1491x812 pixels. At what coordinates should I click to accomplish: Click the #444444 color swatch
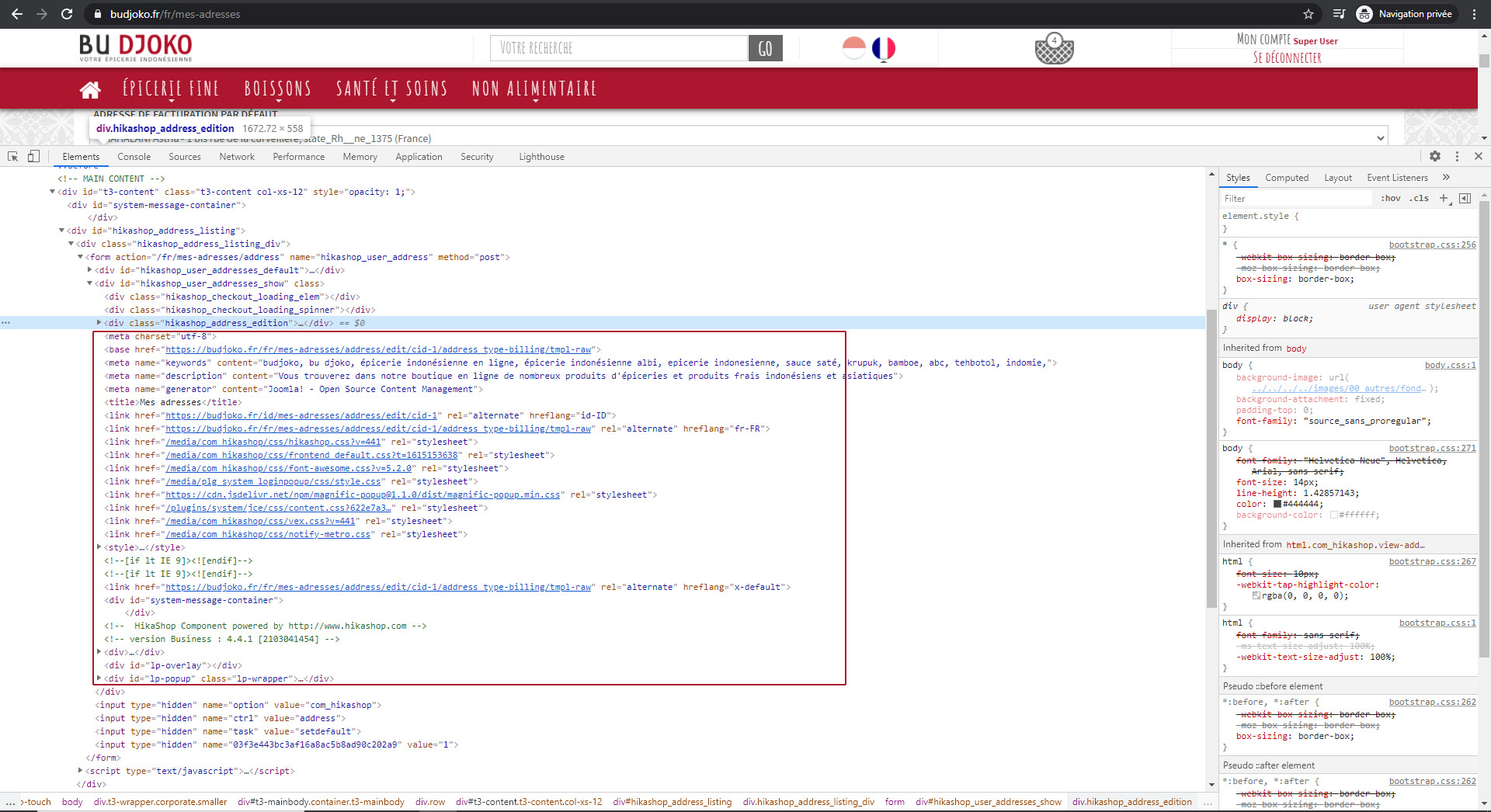(x=1277, y=504)
